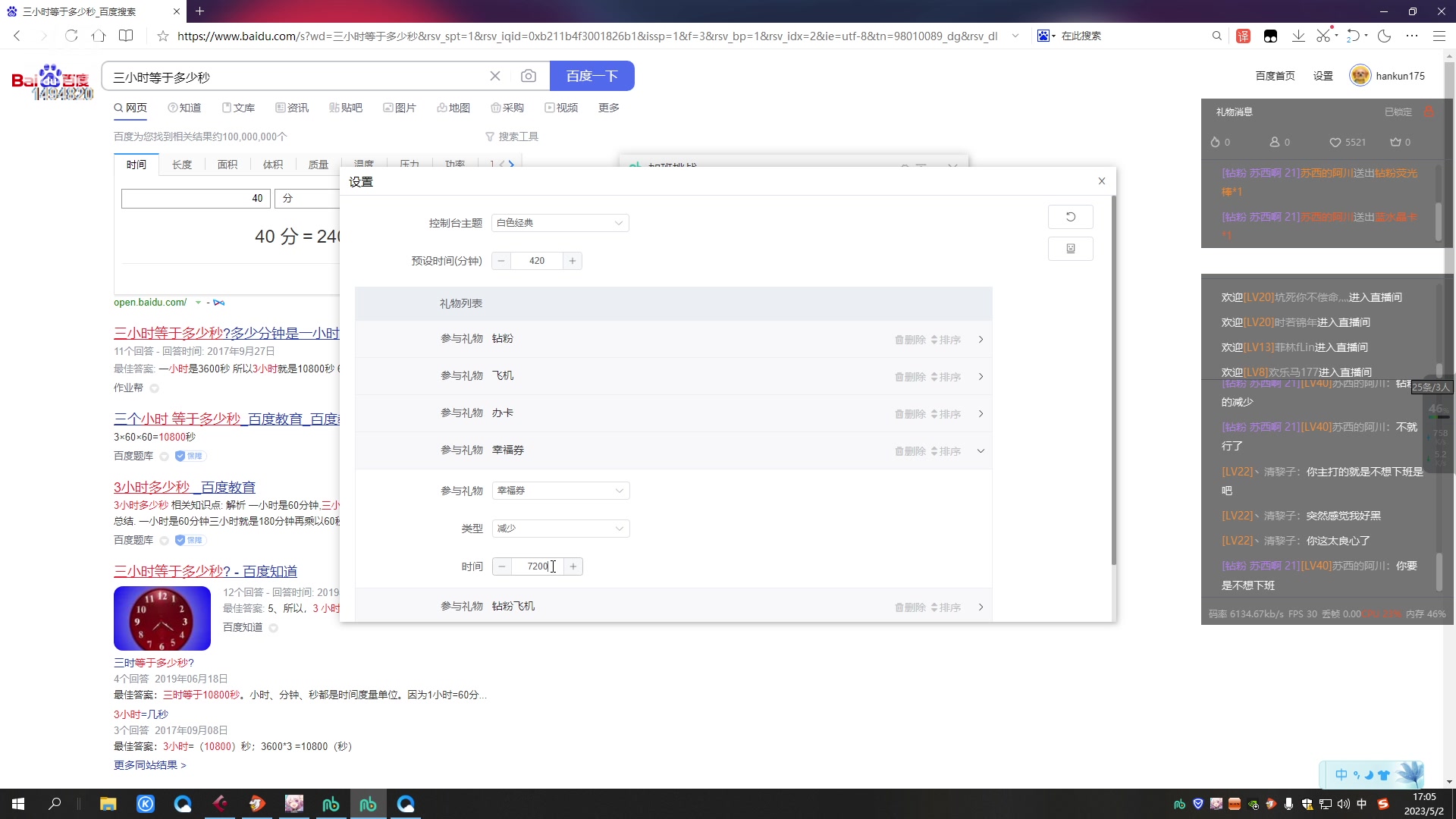1456x819 pixels.
Task: Bookmark page with the star icon
Action: coord(162,36)
